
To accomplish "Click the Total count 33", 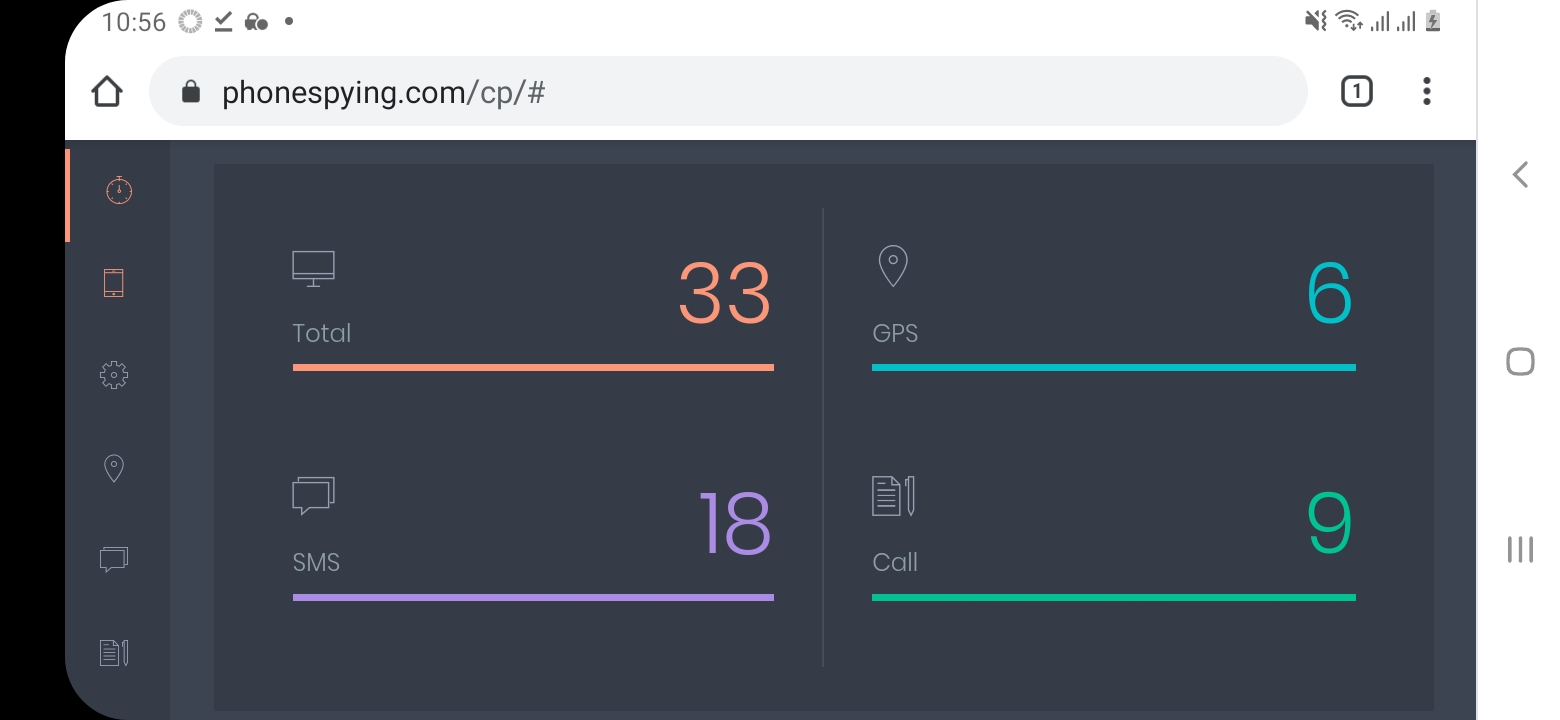I will [725, 294].
